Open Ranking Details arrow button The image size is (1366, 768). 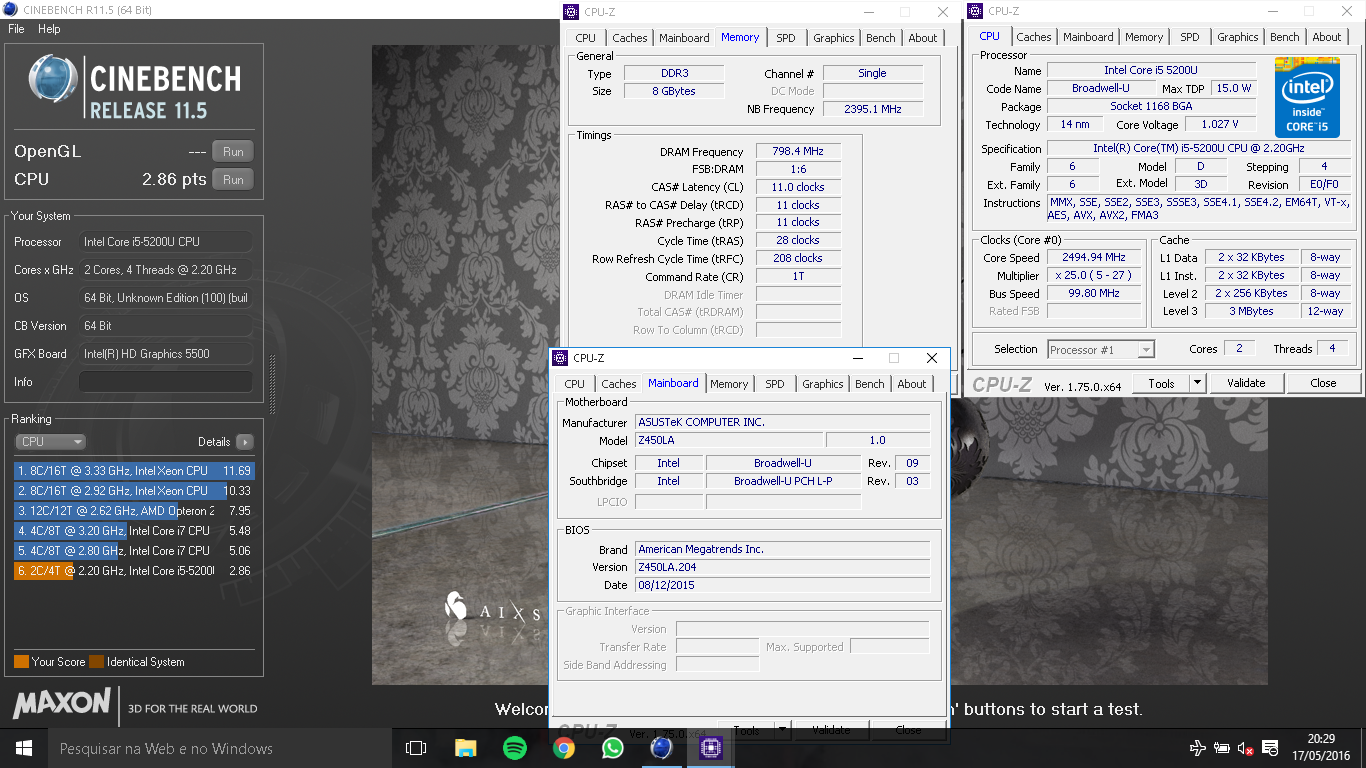pos(244,442)
